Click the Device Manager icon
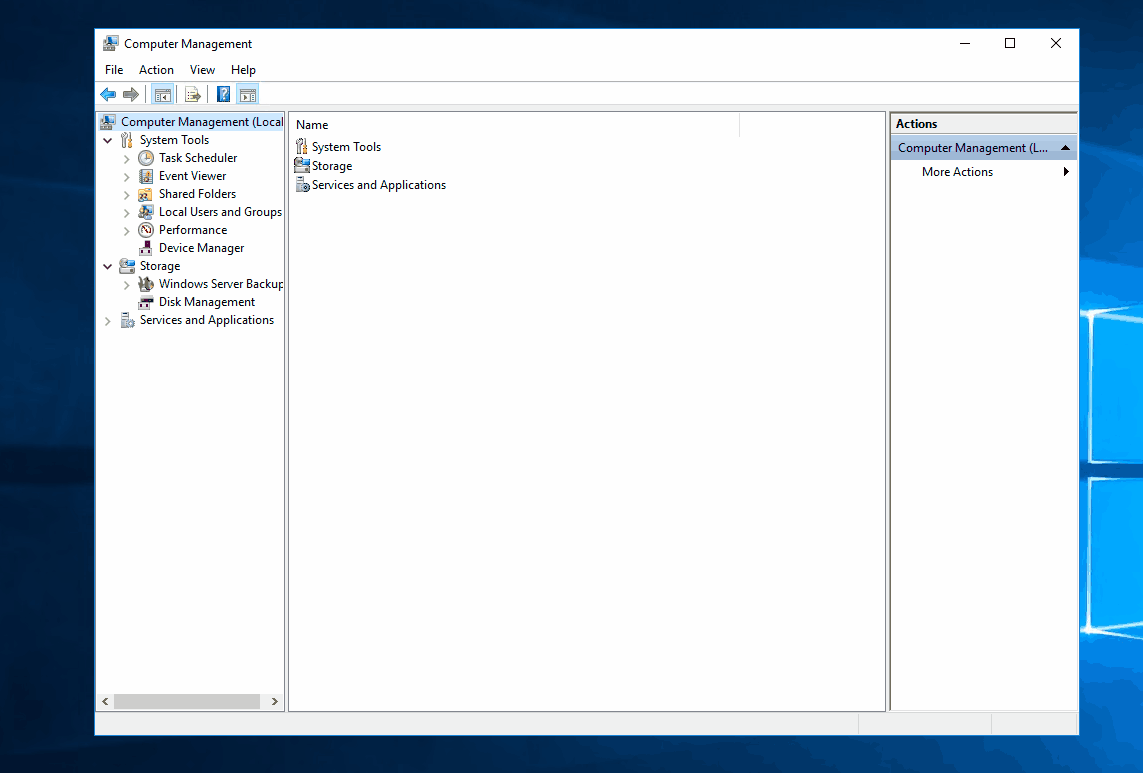 click(146, 248)
